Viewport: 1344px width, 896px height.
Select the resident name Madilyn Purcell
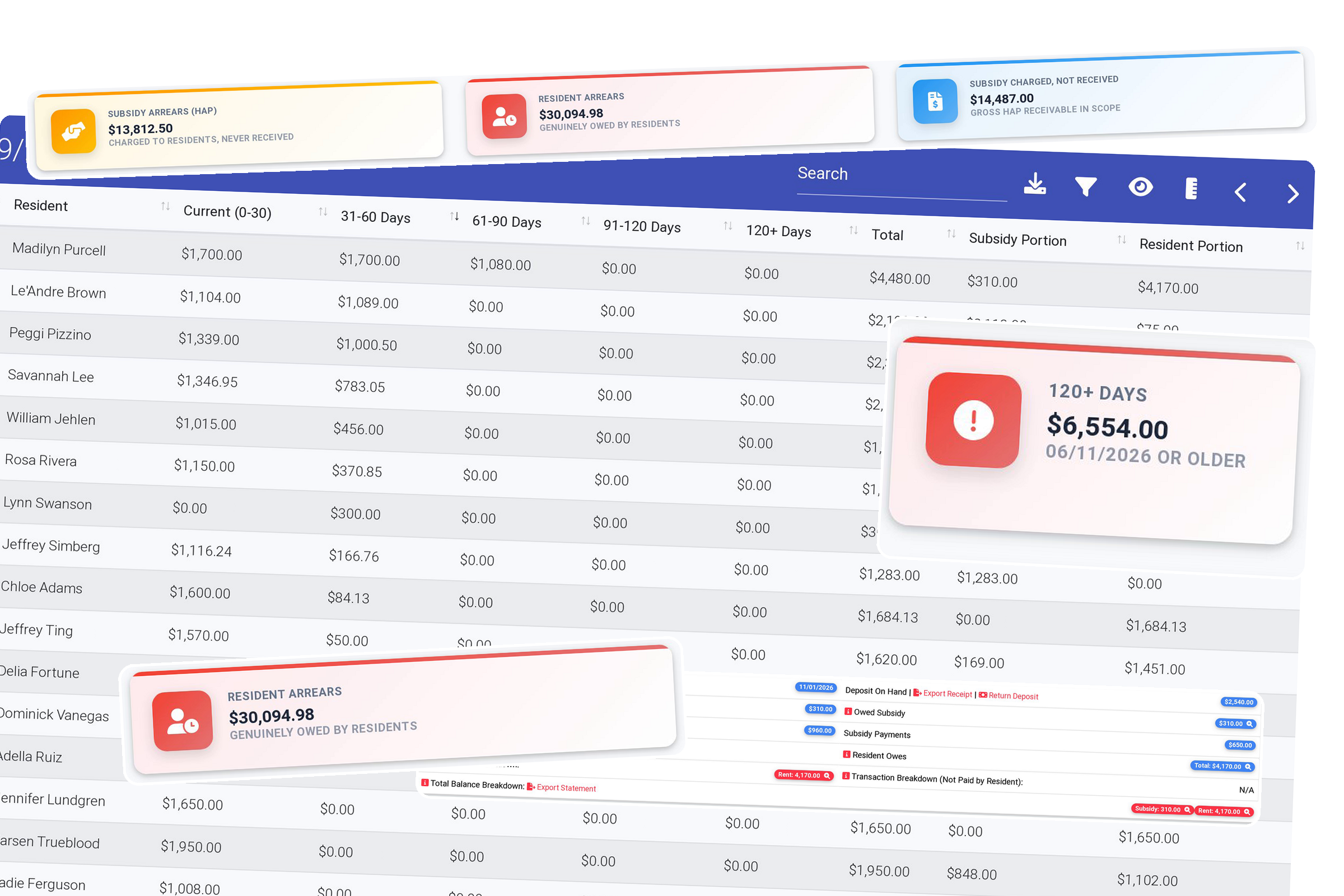click(x=59, y=250)
